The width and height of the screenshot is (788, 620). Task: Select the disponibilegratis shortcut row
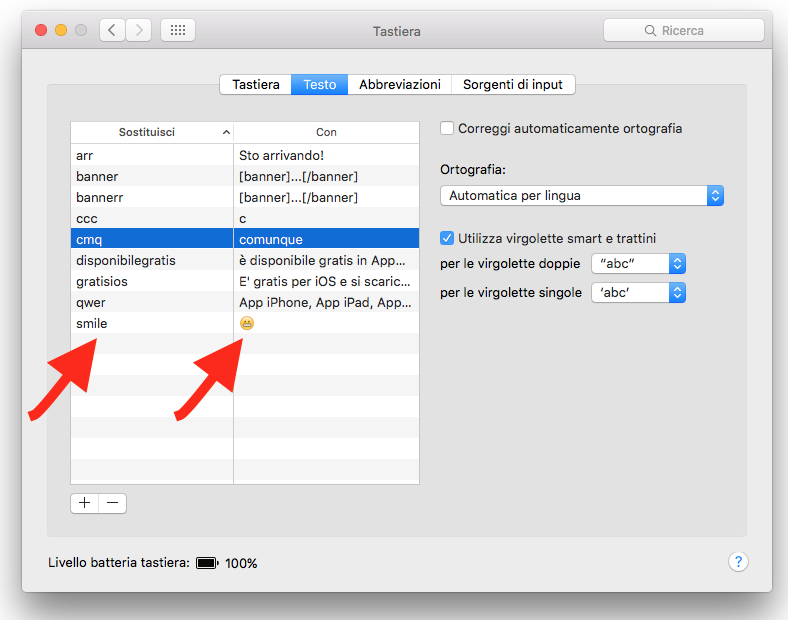[245, 260]
